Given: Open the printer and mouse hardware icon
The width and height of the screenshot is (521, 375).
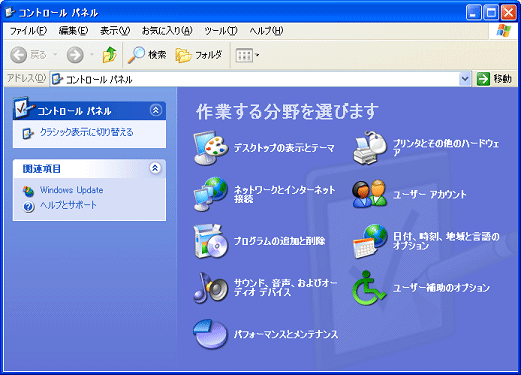Looking at the screenshot, I should (x=370, y=148).
